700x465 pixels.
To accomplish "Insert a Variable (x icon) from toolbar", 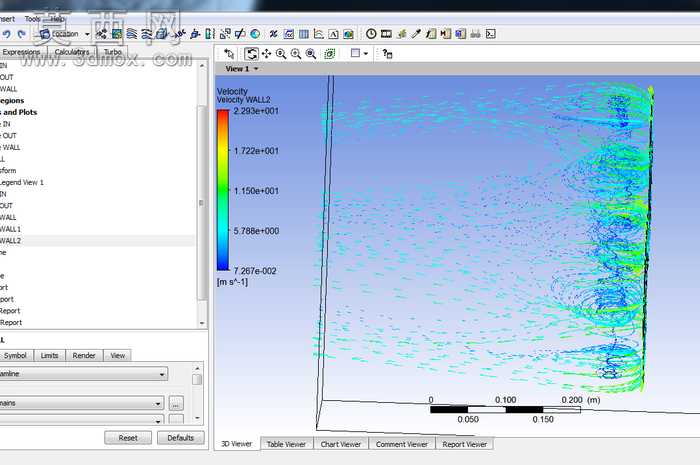I will point(273,34).
